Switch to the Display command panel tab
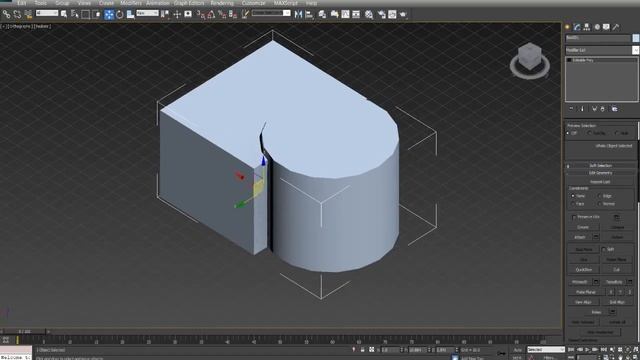The image size is (640, 360). tap(606, 27)
